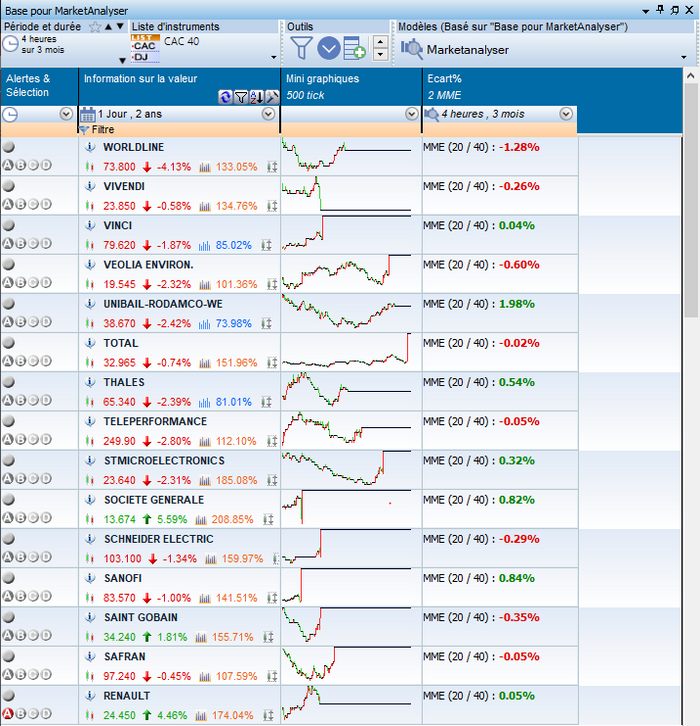Click the Filtre funnel icon below 1 Jour, 2 ans
700x726 pixels.
point(84,130)
